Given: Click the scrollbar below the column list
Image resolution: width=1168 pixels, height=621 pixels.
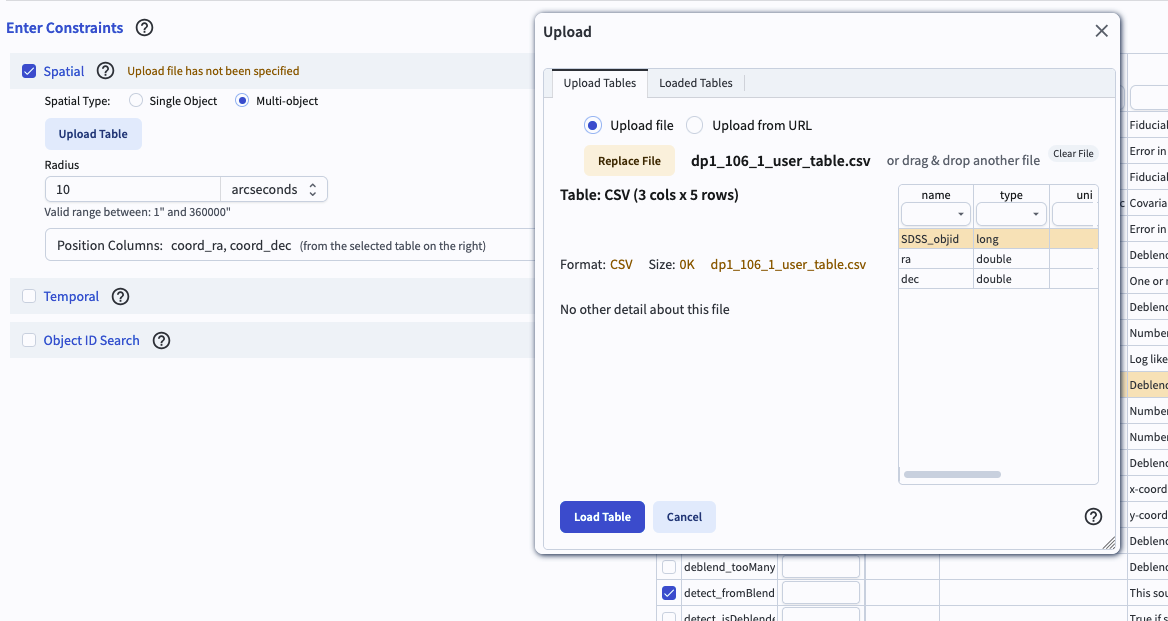Looking at the screenshot, I should pyautogui.click(x=950, y=474).
